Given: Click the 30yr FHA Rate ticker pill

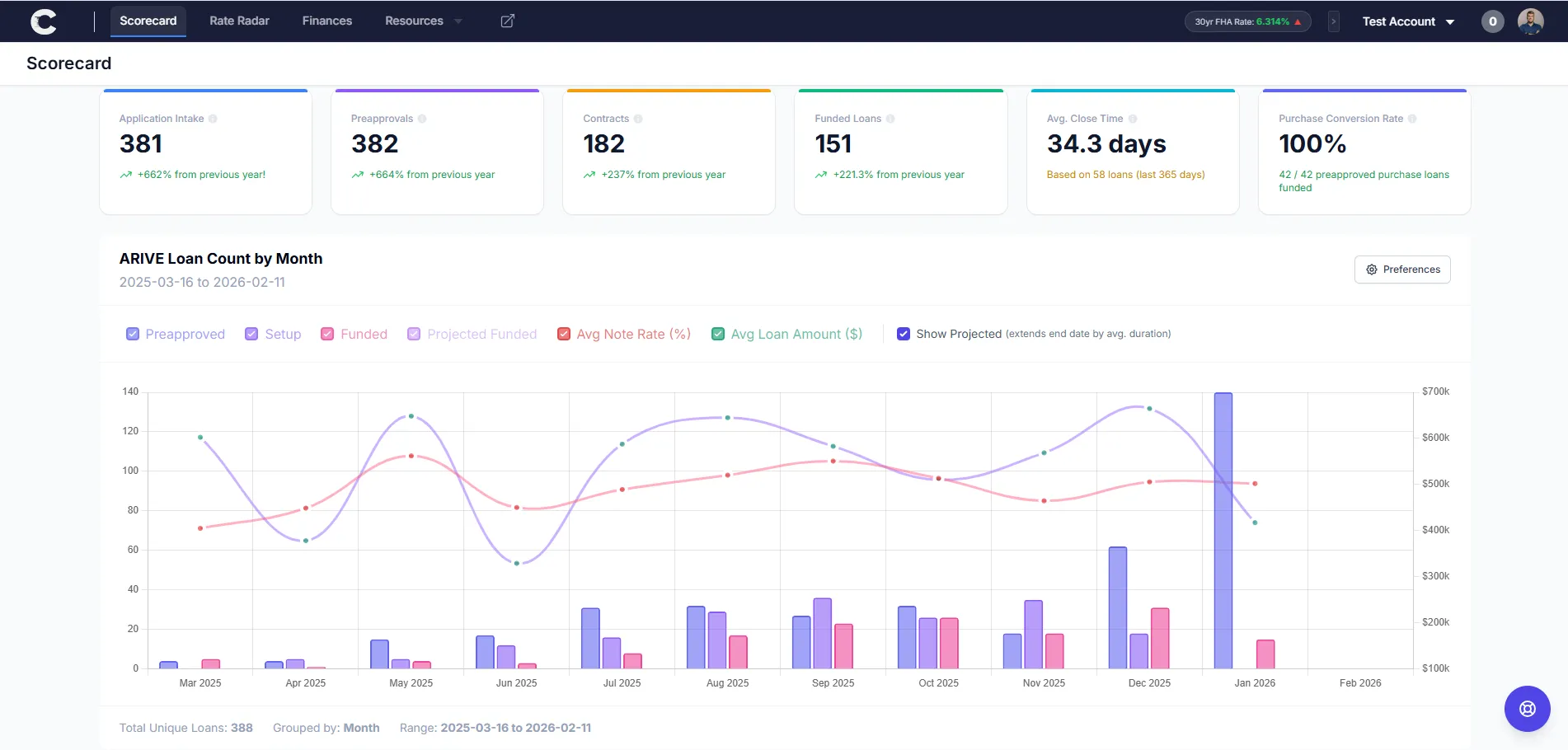Looking at the screenshot, I should (x=1247, y=21).
